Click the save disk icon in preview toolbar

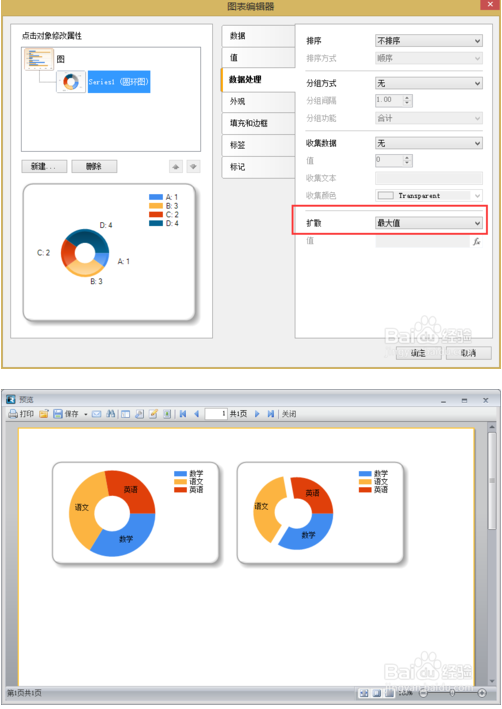[x=57, y=414]
